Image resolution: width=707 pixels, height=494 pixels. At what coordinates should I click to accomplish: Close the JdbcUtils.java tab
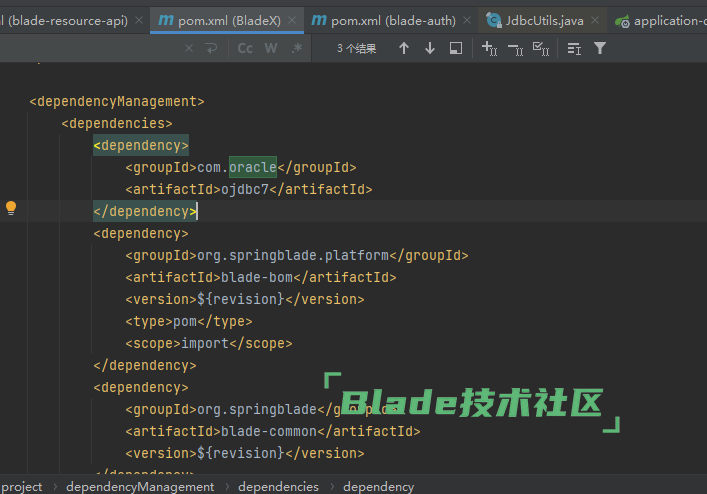[x=595, y=20]
